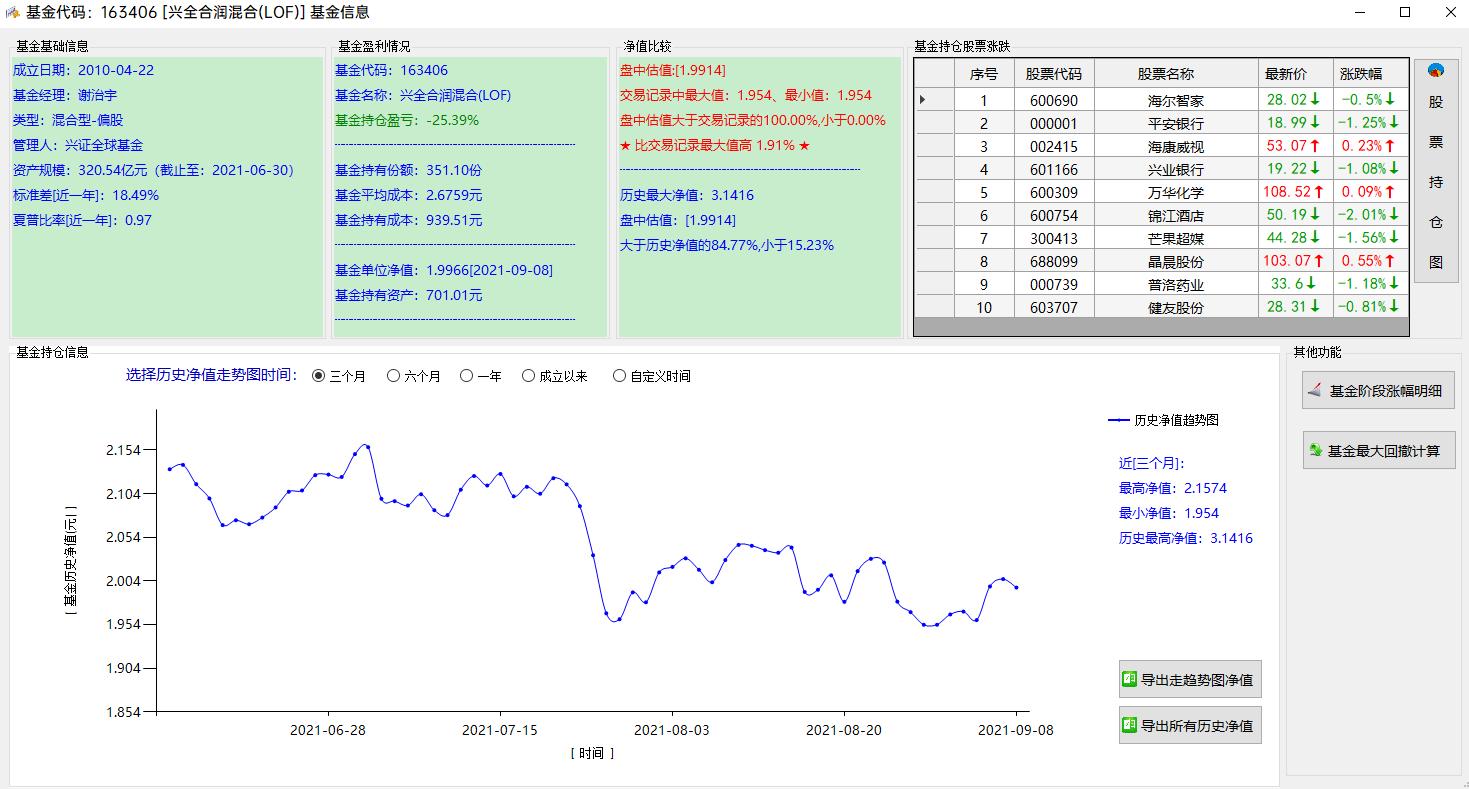Click the 股票代码 column header
Screen dimensions: 1469x789
click(x=1054, y=73)
